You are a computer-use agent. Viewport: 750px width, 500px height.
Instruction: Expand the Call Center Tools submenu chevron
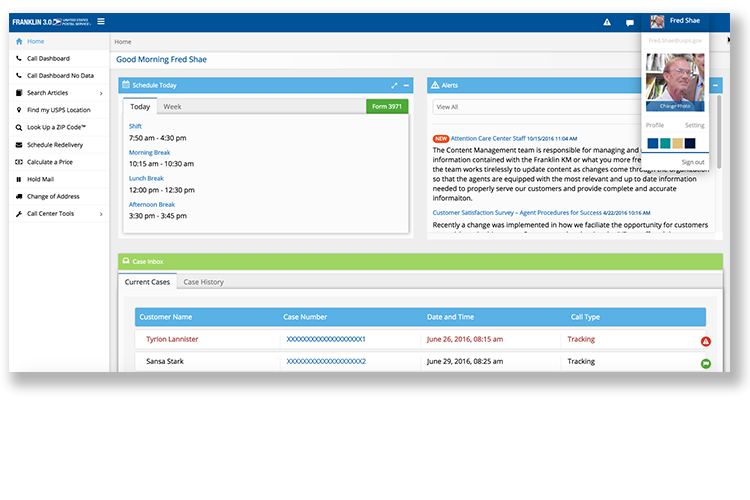pyautogui.click(x=101, y=214)
